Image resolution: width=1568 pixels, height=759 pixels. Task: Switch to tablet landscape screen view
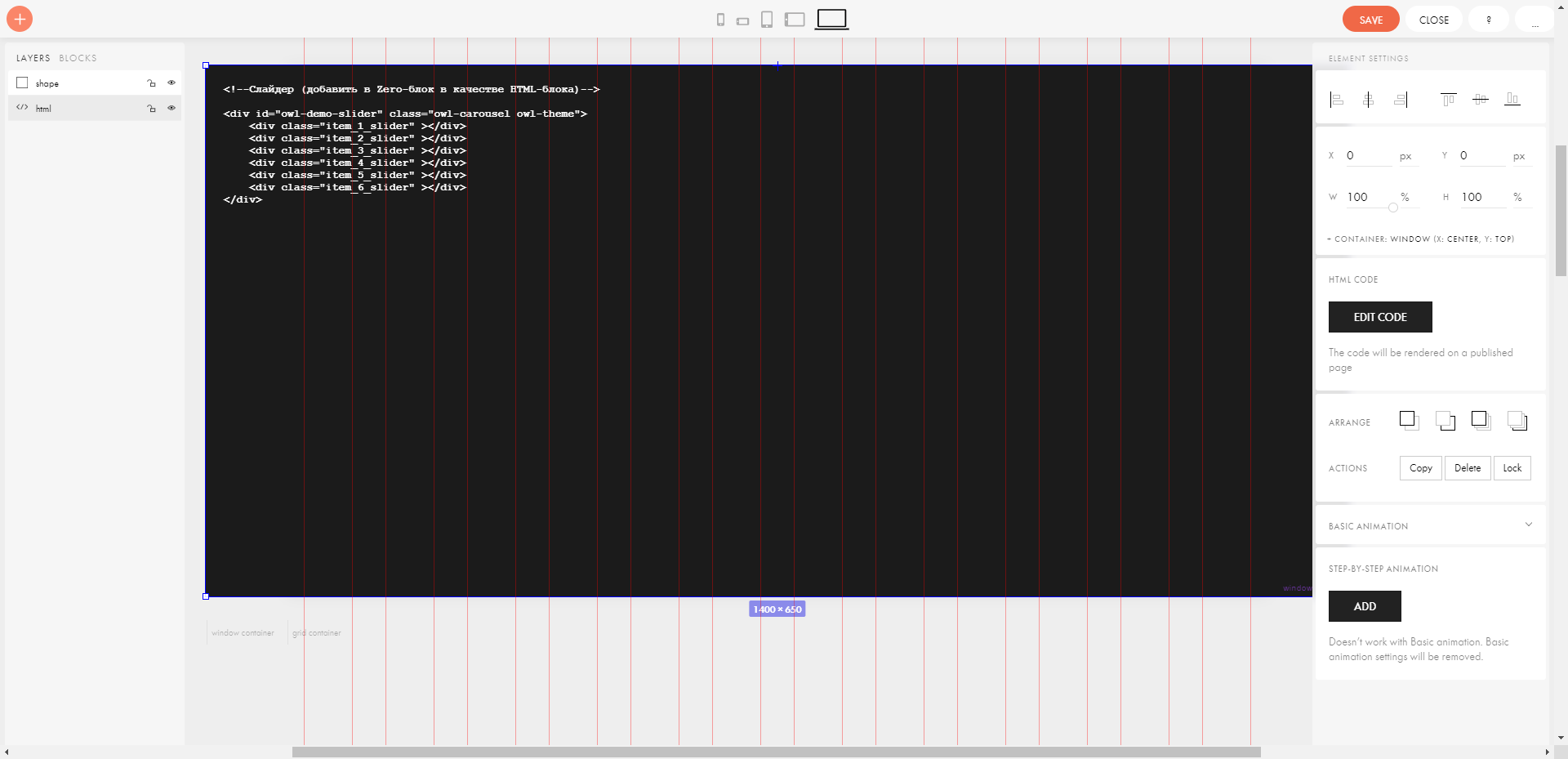coord(795,20)
